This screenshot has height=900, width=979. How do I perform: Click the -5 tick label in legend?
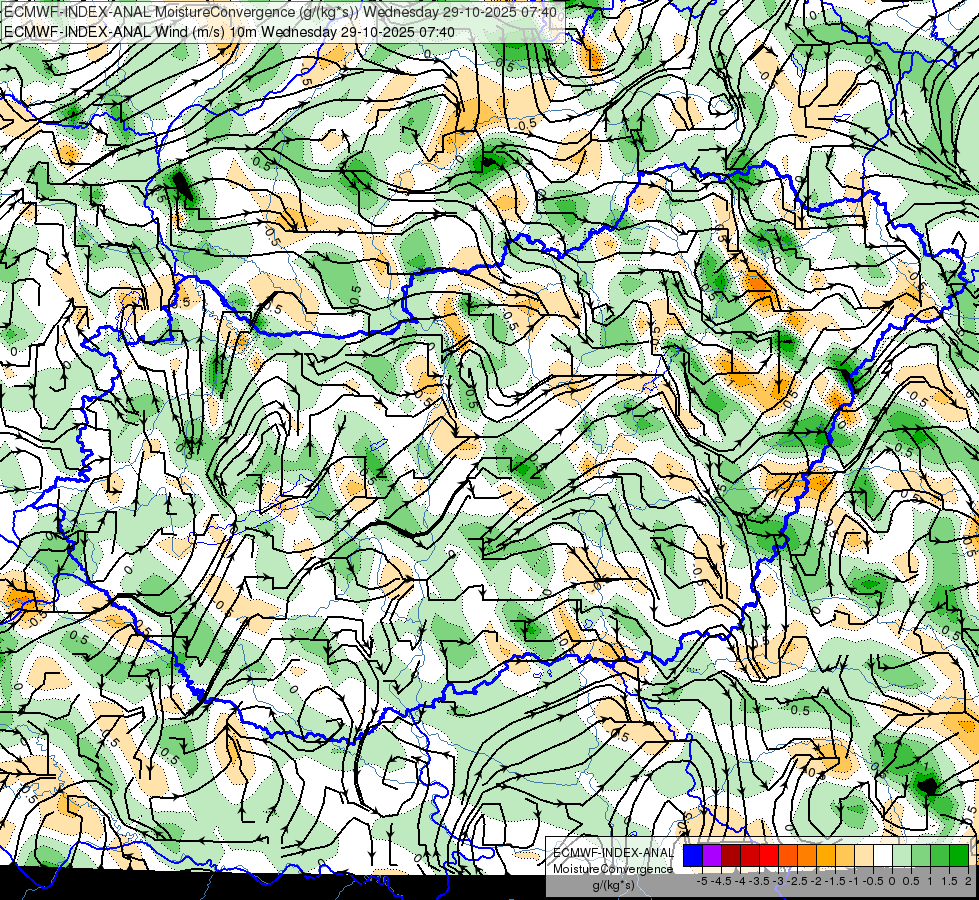pyautogui.click(x=702, y=881)
